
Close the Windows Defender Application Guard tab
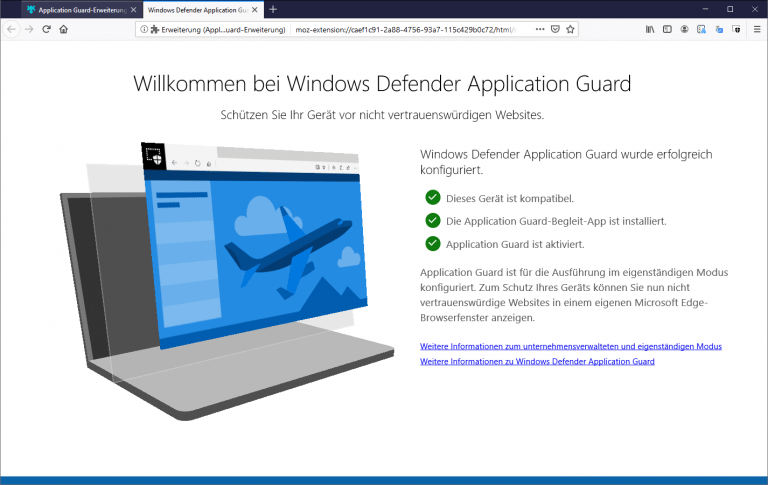pos(256,9)
